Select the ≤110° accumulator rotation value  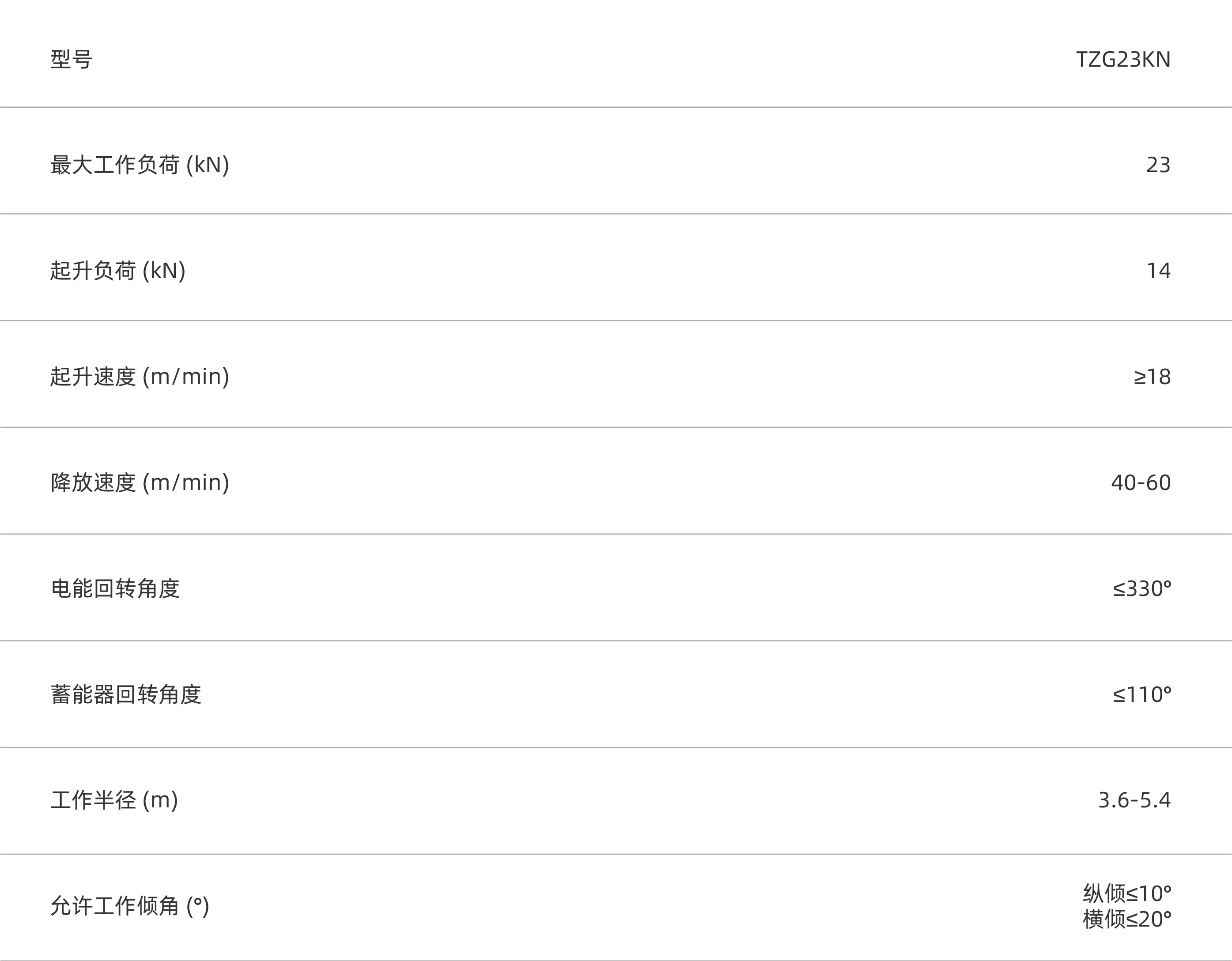click(1142, 694)
